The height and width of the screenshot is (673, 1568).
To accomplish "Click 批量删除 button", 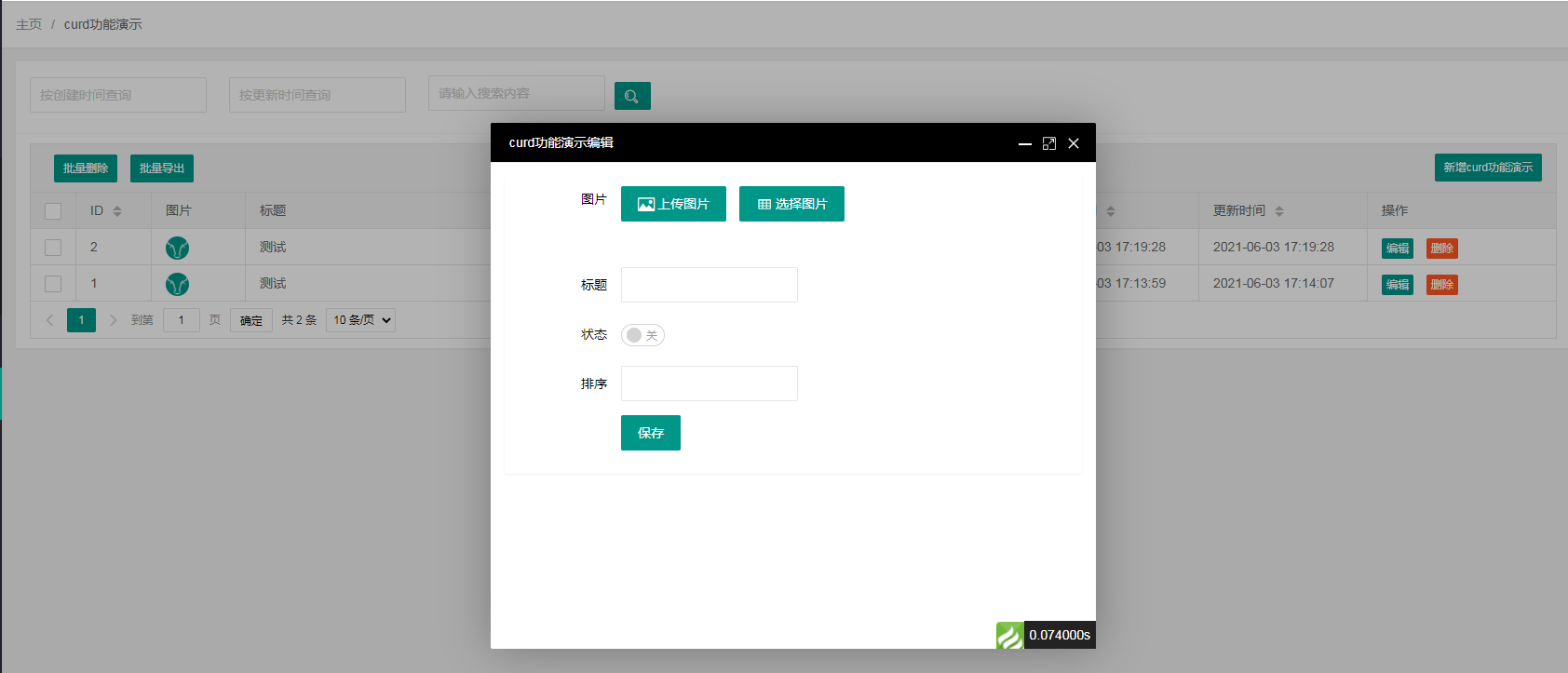I will tap(86, 168).
